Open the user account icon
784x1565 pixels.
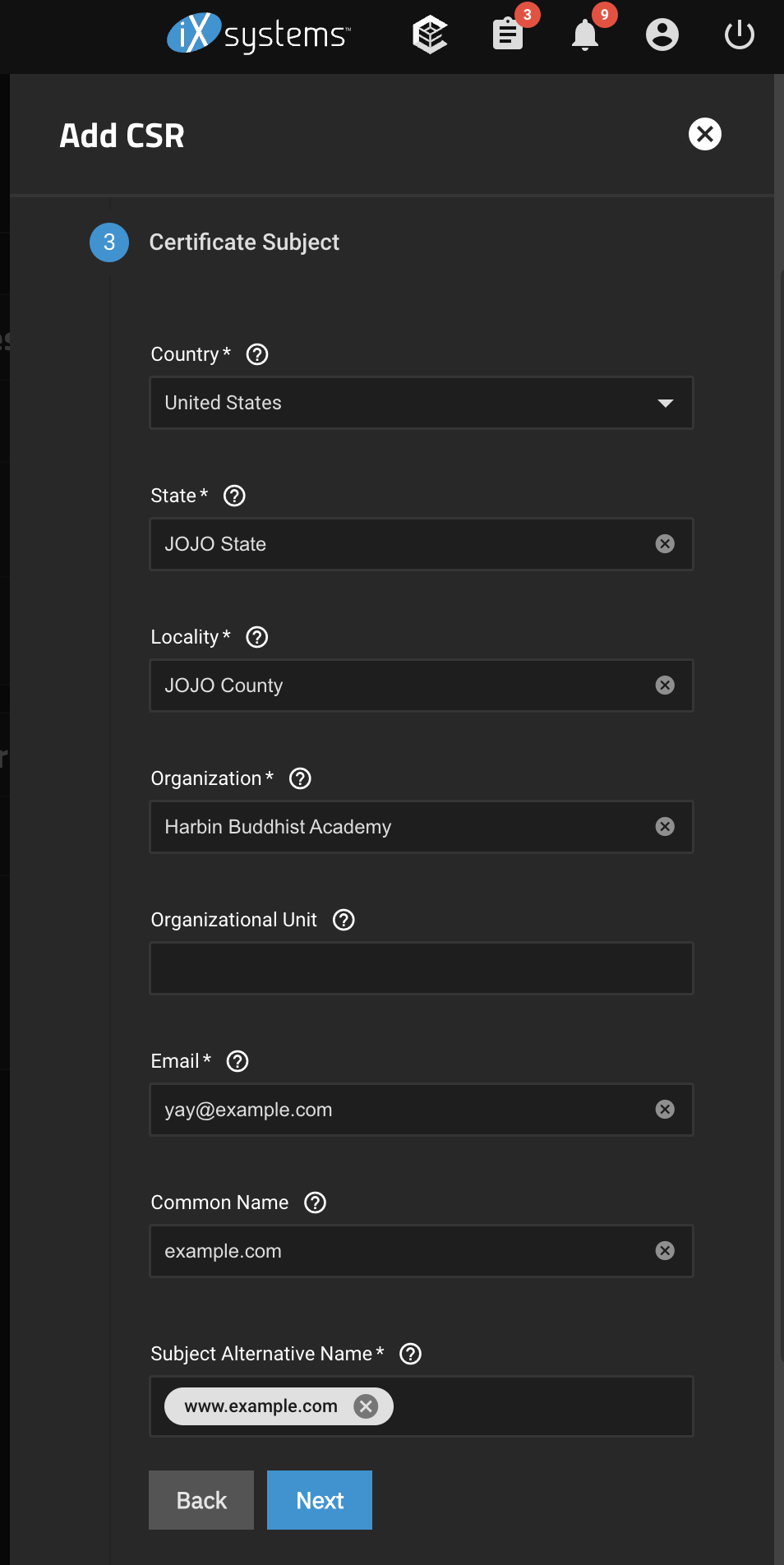662,35
